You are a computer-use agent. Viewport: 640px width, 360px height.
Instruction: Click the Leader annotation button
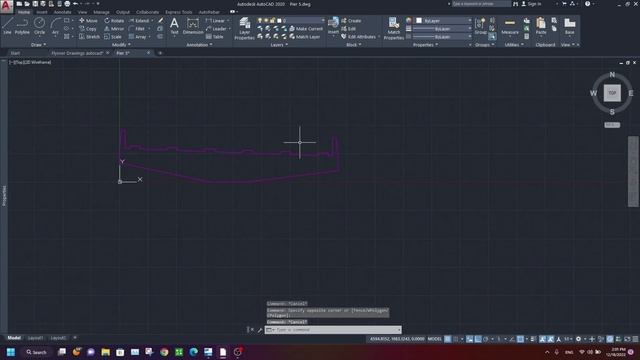click(216, 29)
